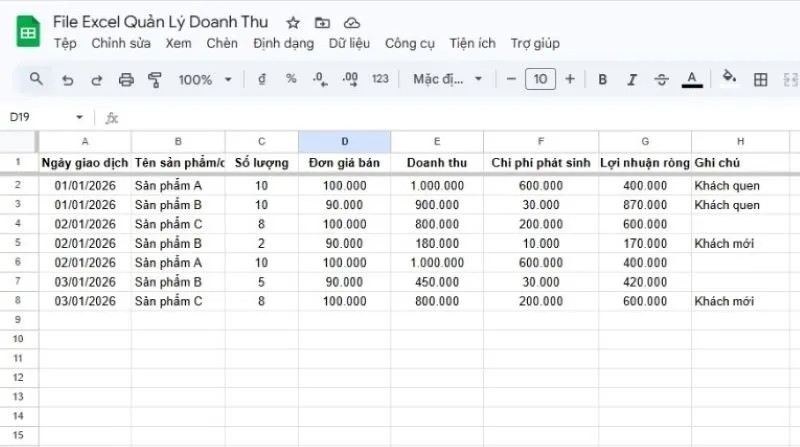Toggle strikethrough formatting
The image size is (800, 447).
(x=661, y=80)
